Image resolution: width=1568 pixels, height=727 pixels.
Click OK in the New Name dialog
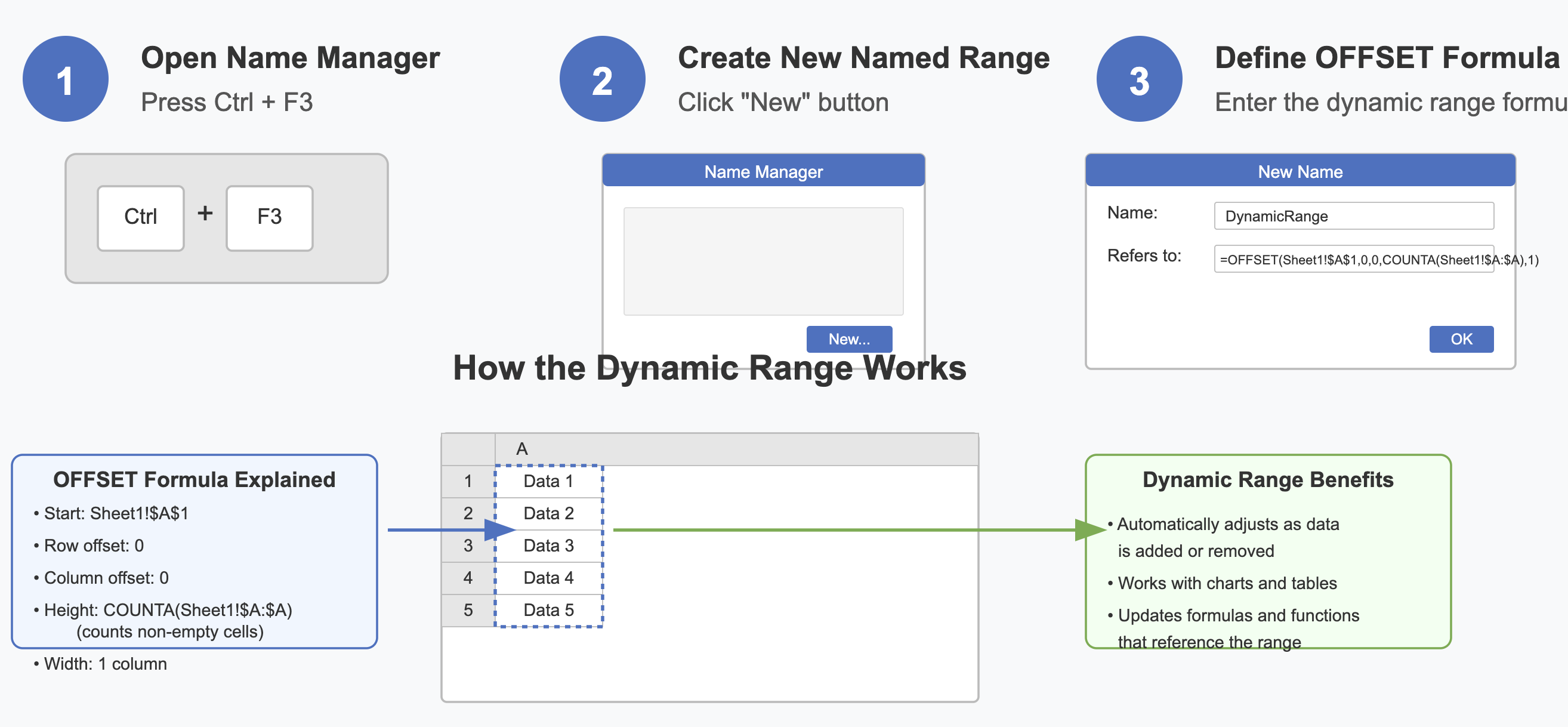1461,339
